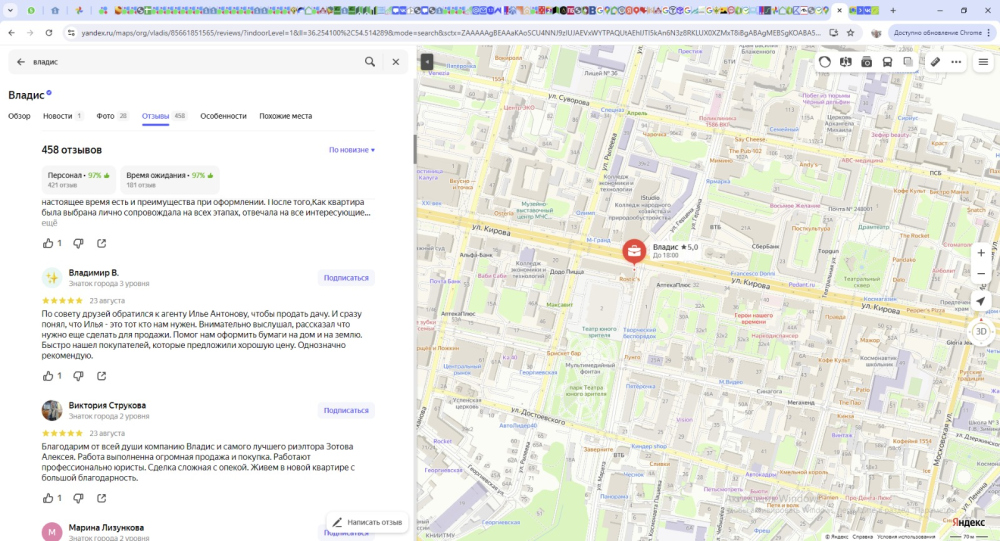Image resolution: width=1000 pixels, height=541 pixels.
Task: Zoom out the map with minus button
Action: pyautogui.click(x=981, y=274)
